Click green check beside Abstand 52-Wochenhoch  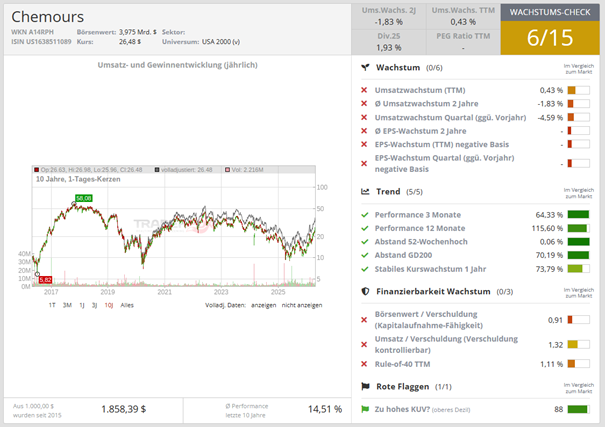(365, 242)
